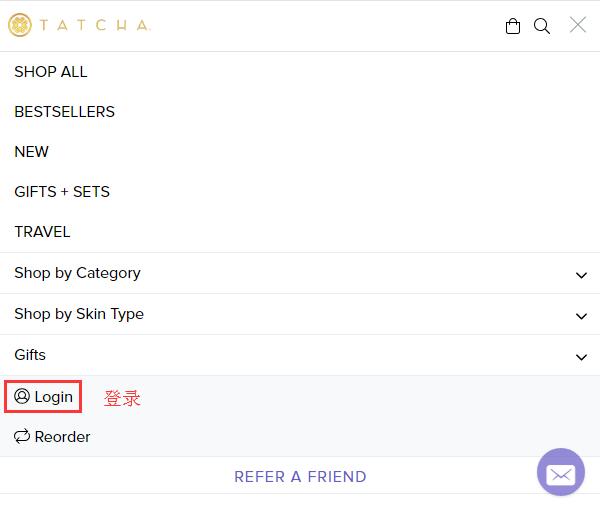The width and height of the screenshot is (600, 510).
Task: Click the Tatcha gold logo emblem
Action: point(20,25)
